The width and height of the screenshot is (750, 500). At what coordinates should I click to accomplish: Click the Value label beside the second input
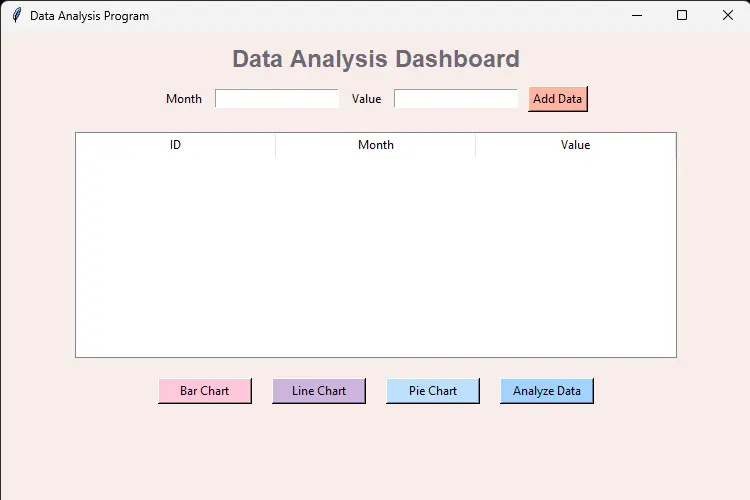point(366,99)
